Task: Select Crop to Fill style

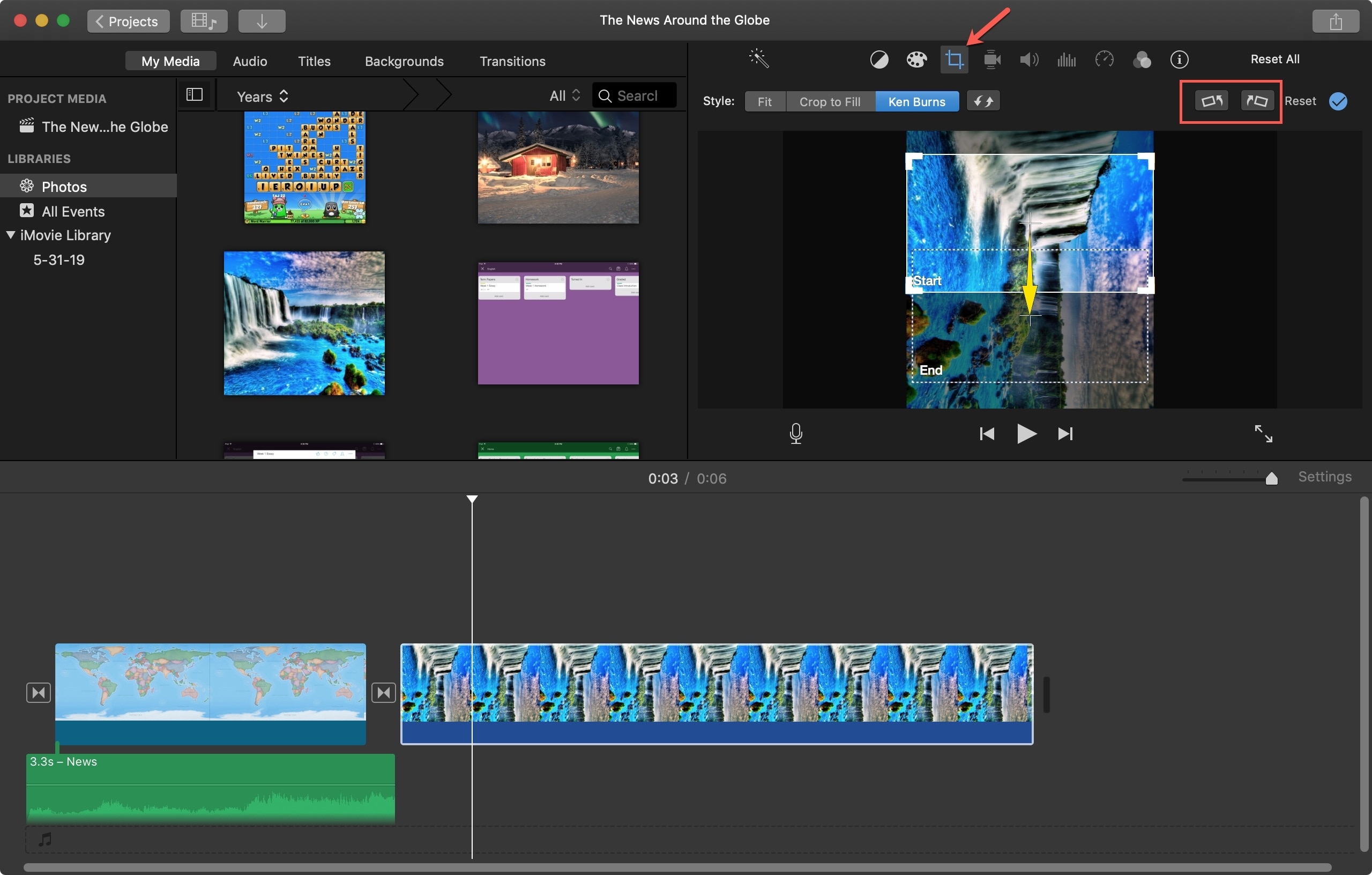Action: coord(830,101)
